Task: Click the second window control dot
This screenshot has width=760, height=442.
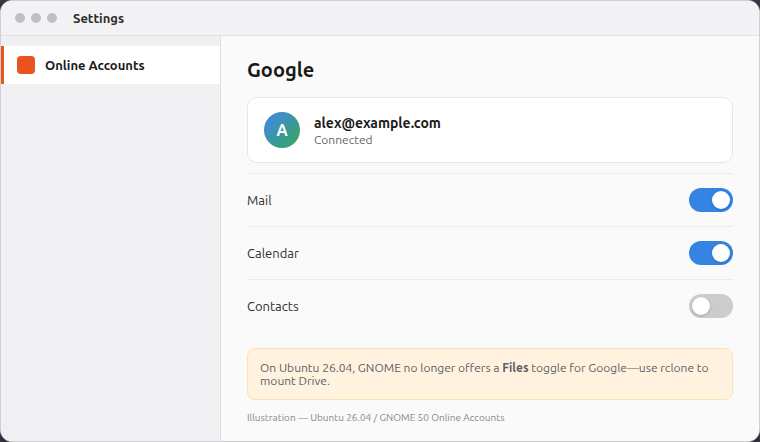Action: point(36,18)
